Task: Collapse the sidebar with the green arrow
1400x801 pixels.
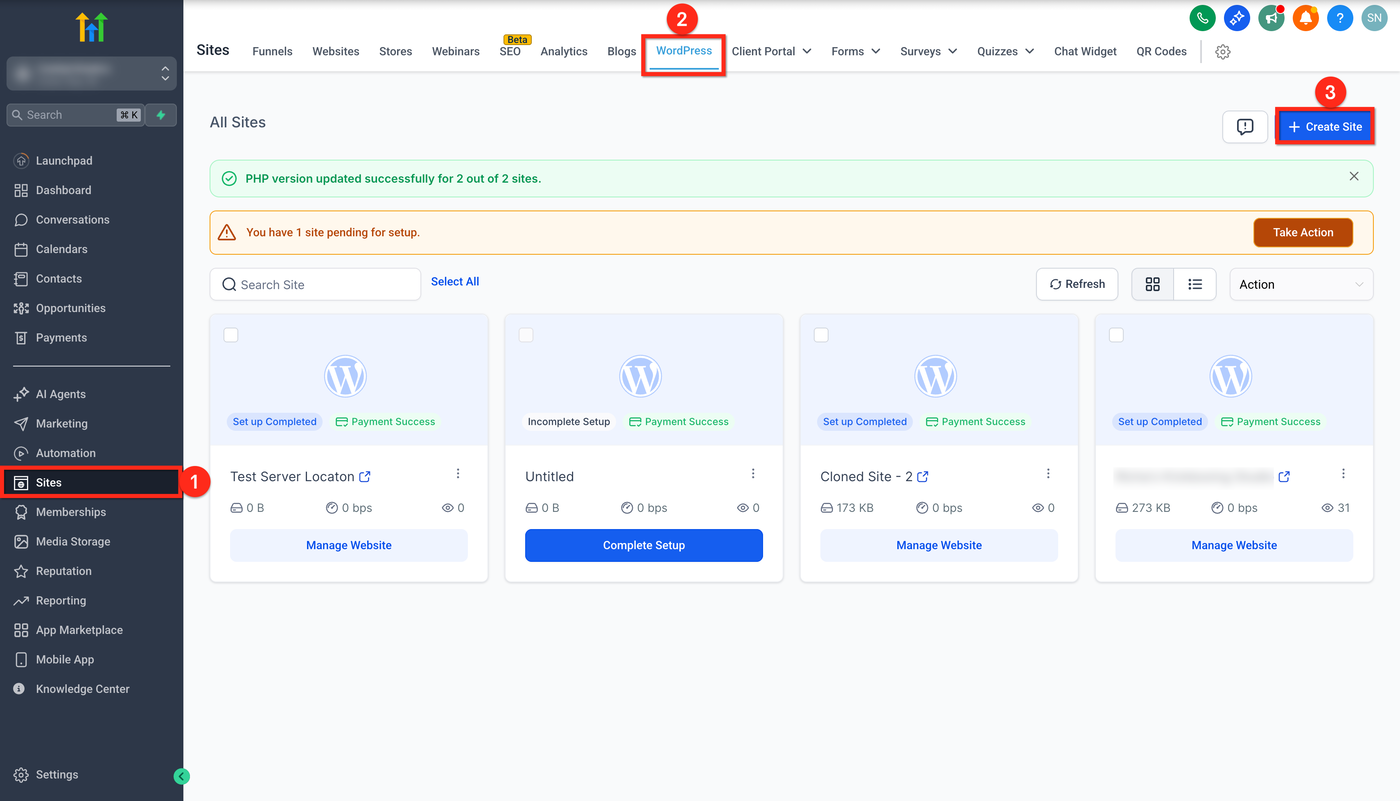Action: (x=181, y=776)
